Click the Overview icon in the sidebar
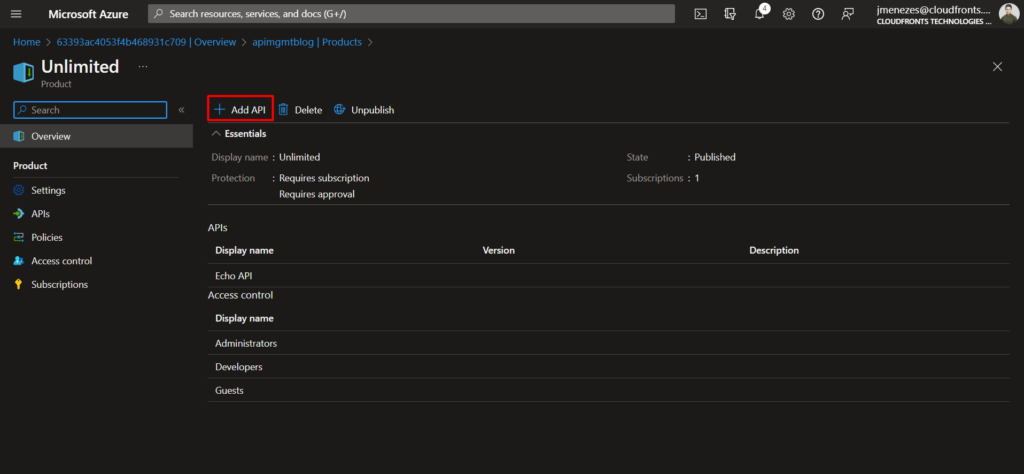Viewport: 1024px width, 474px height. click(x=18, y=136)
